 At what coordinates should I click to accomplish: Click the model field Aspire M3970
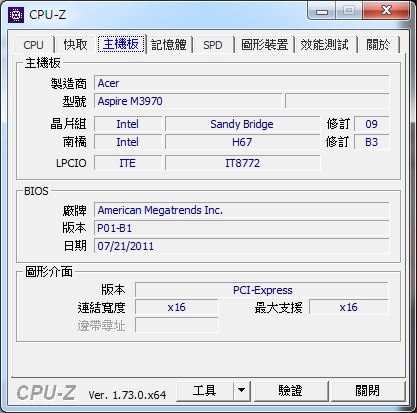click(188, 101)
